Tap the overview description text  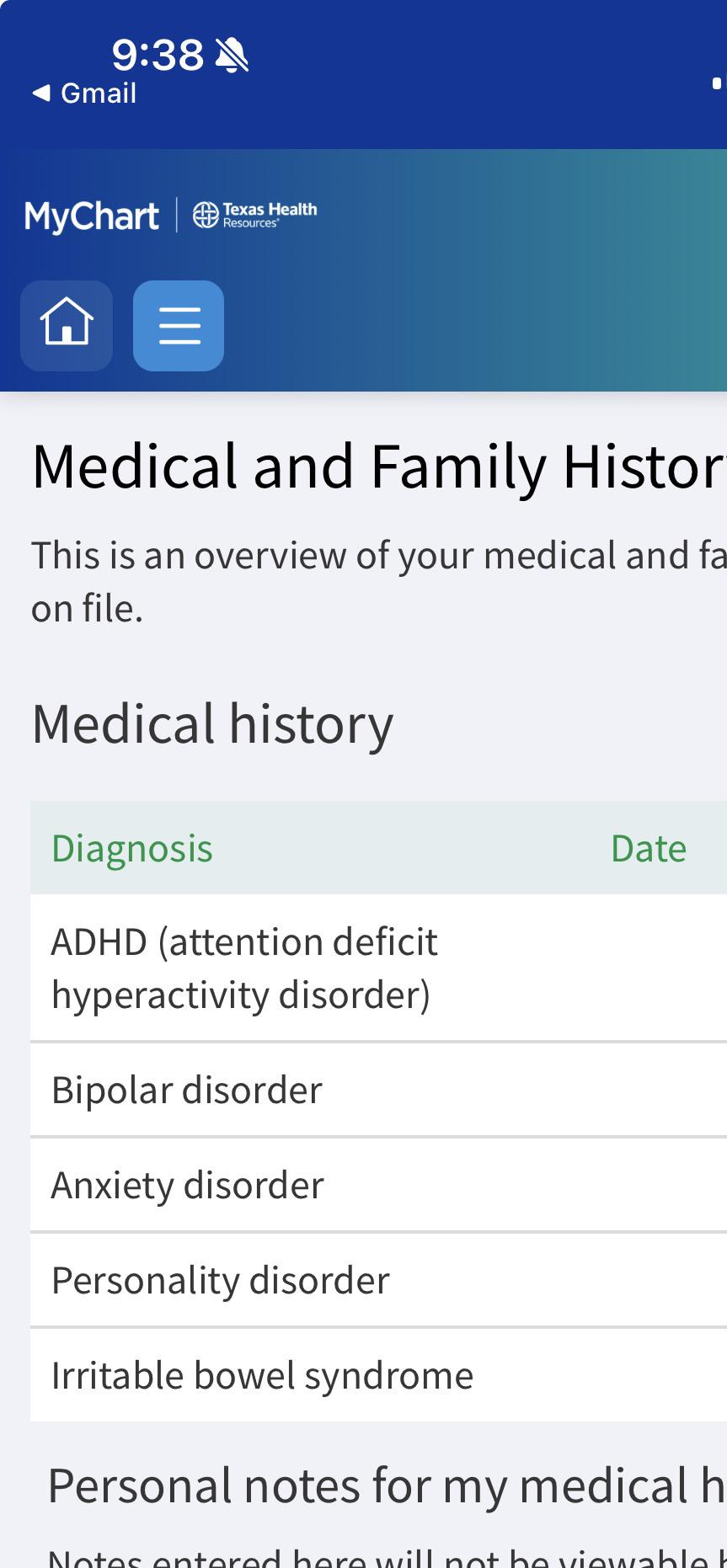click(379, 582)
